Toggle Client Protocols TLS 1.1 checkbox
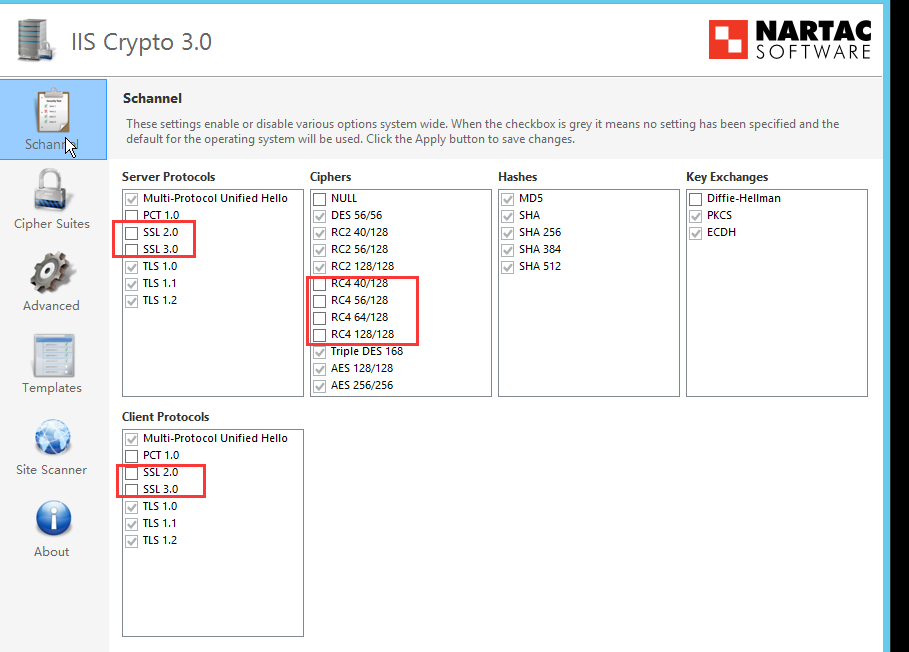The image size is (909, 652). pyautogui.click(x=132, y=524)
